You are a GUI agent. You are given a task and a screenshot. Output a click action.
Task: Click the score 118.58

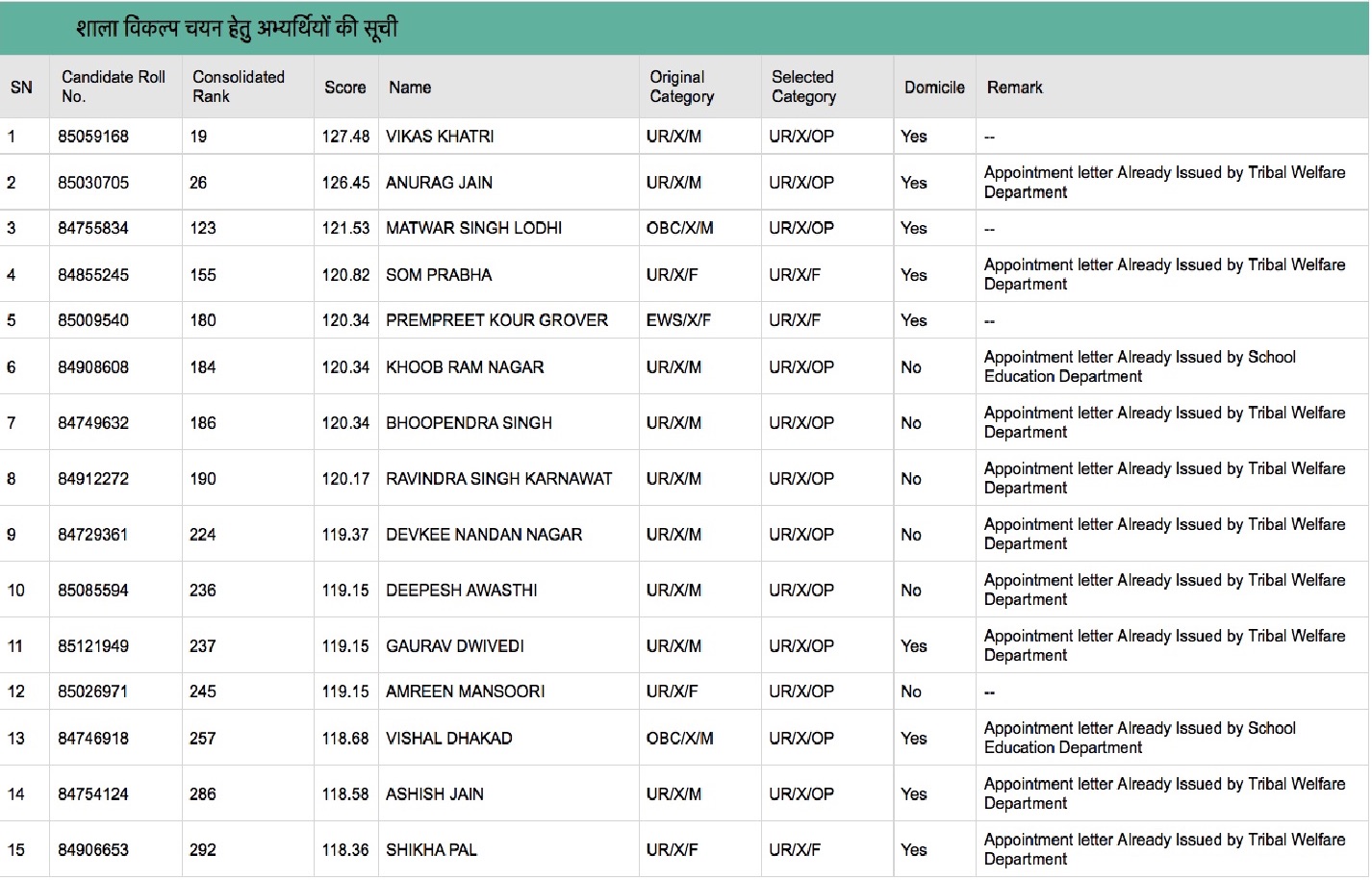click(x=345, y=794)
